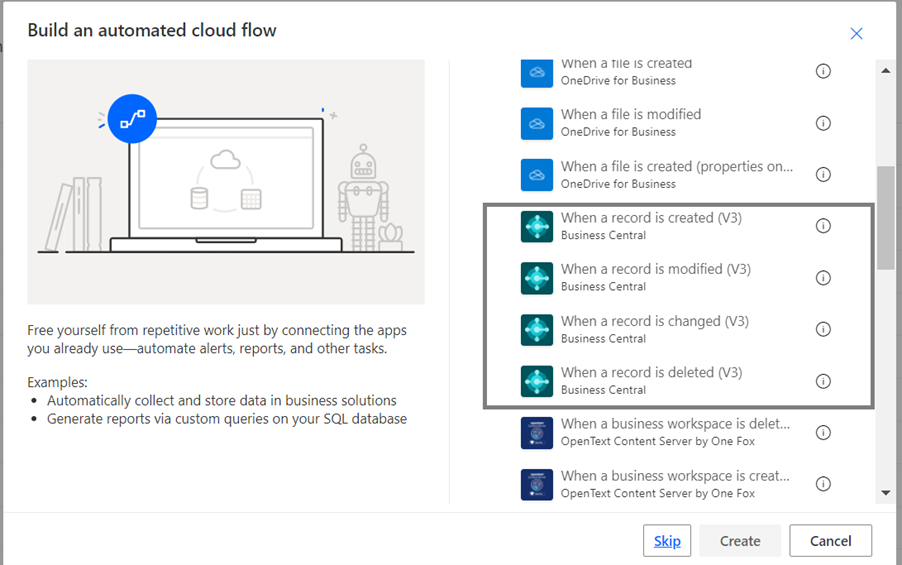Show info for 'When a business workspace is deleted'
Viewport: 902px width, 565px height.
823,433
